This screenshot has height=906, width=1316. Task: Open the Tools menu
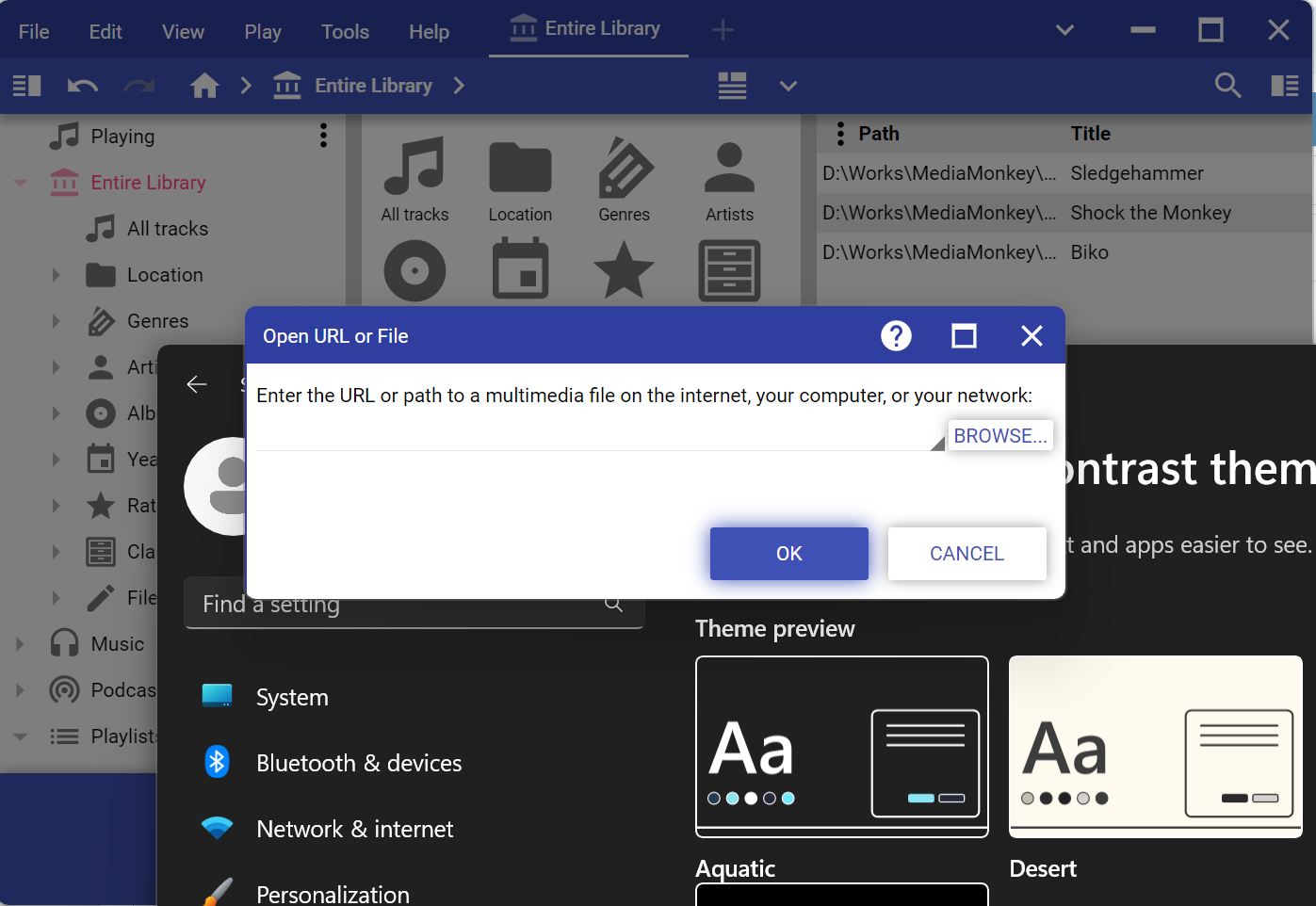345,32
